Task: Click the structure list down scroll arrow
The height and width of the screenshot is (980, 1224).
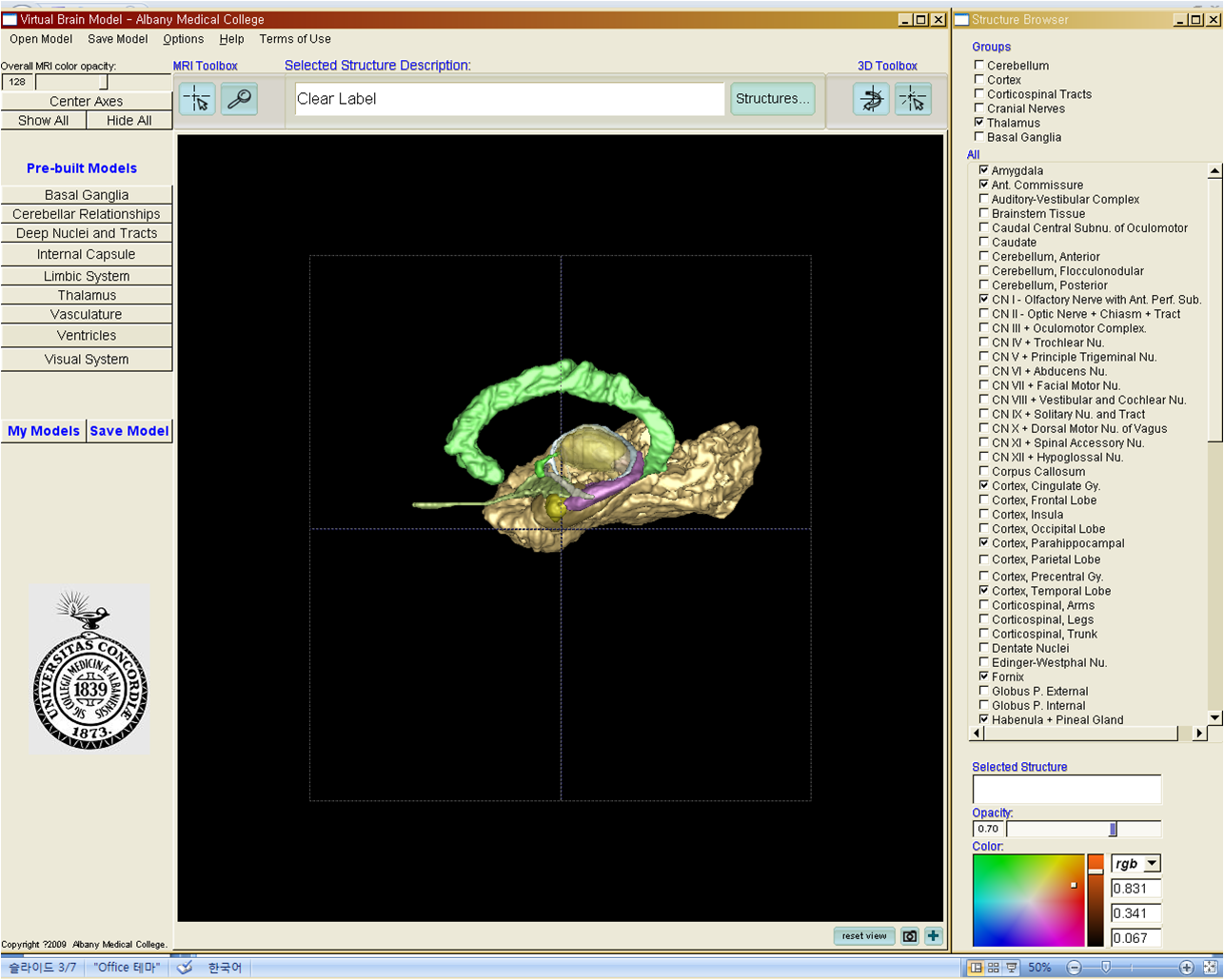Action: [1214, 717]
